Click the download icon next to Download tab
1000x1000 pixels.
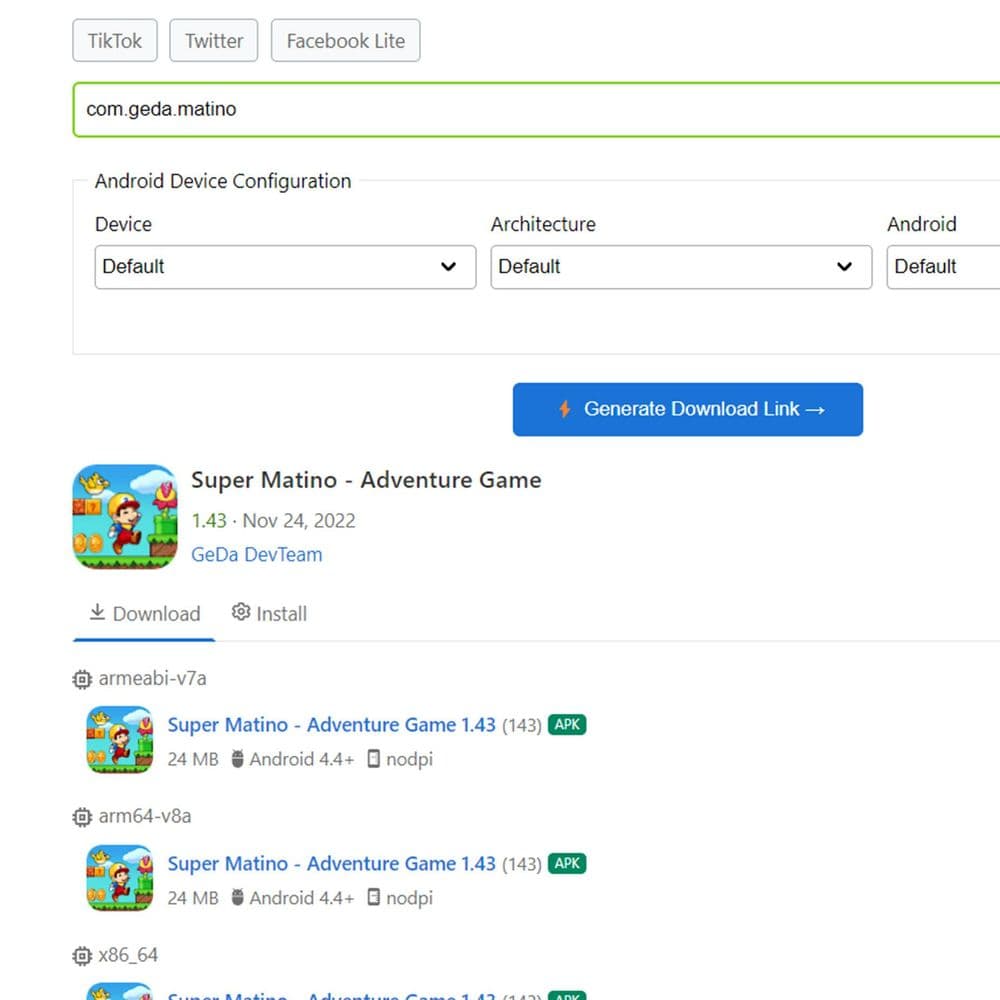[x=97, y=611]
